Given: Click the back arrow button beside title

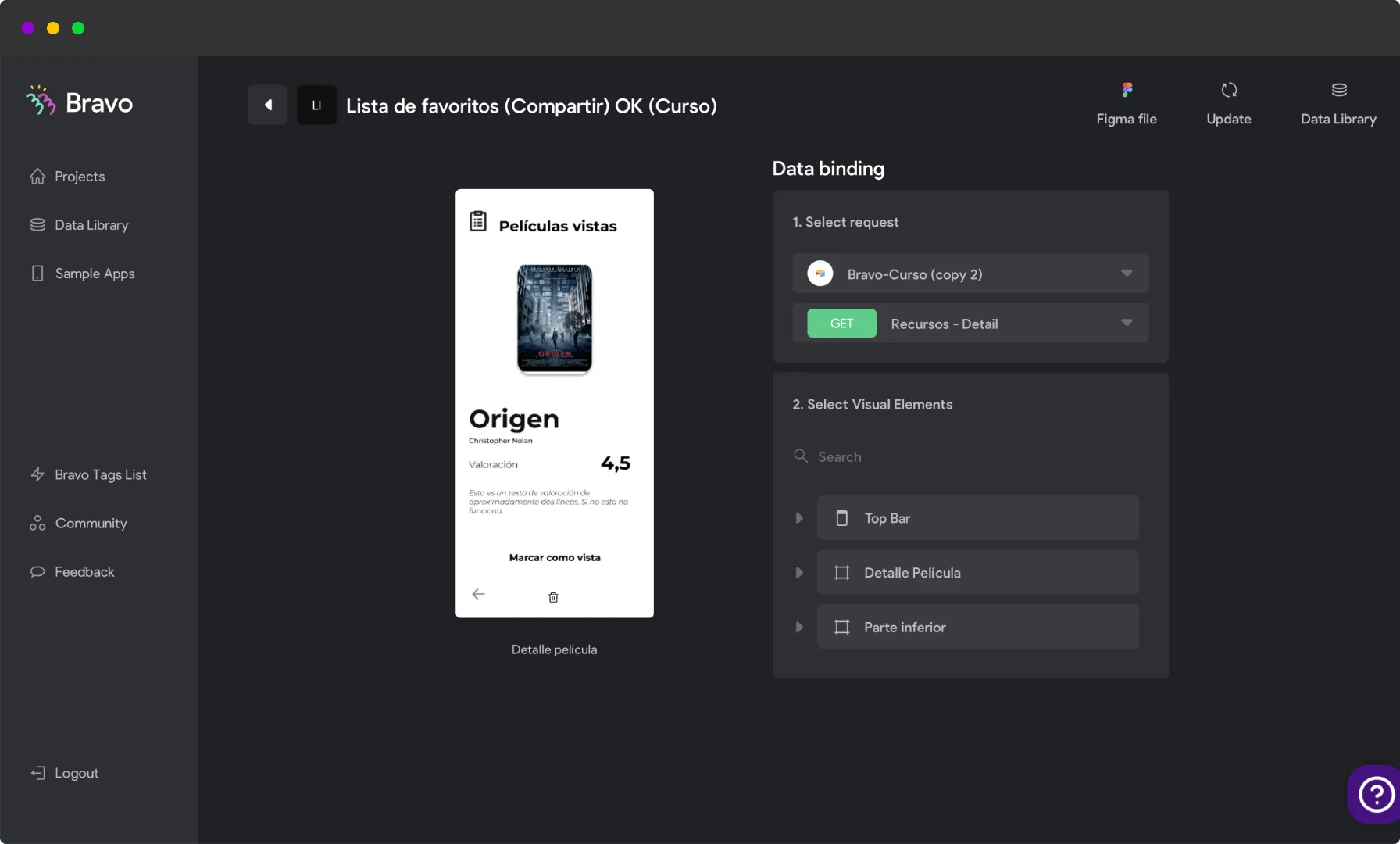Looking at the screenshot, I should click(267, 105).
